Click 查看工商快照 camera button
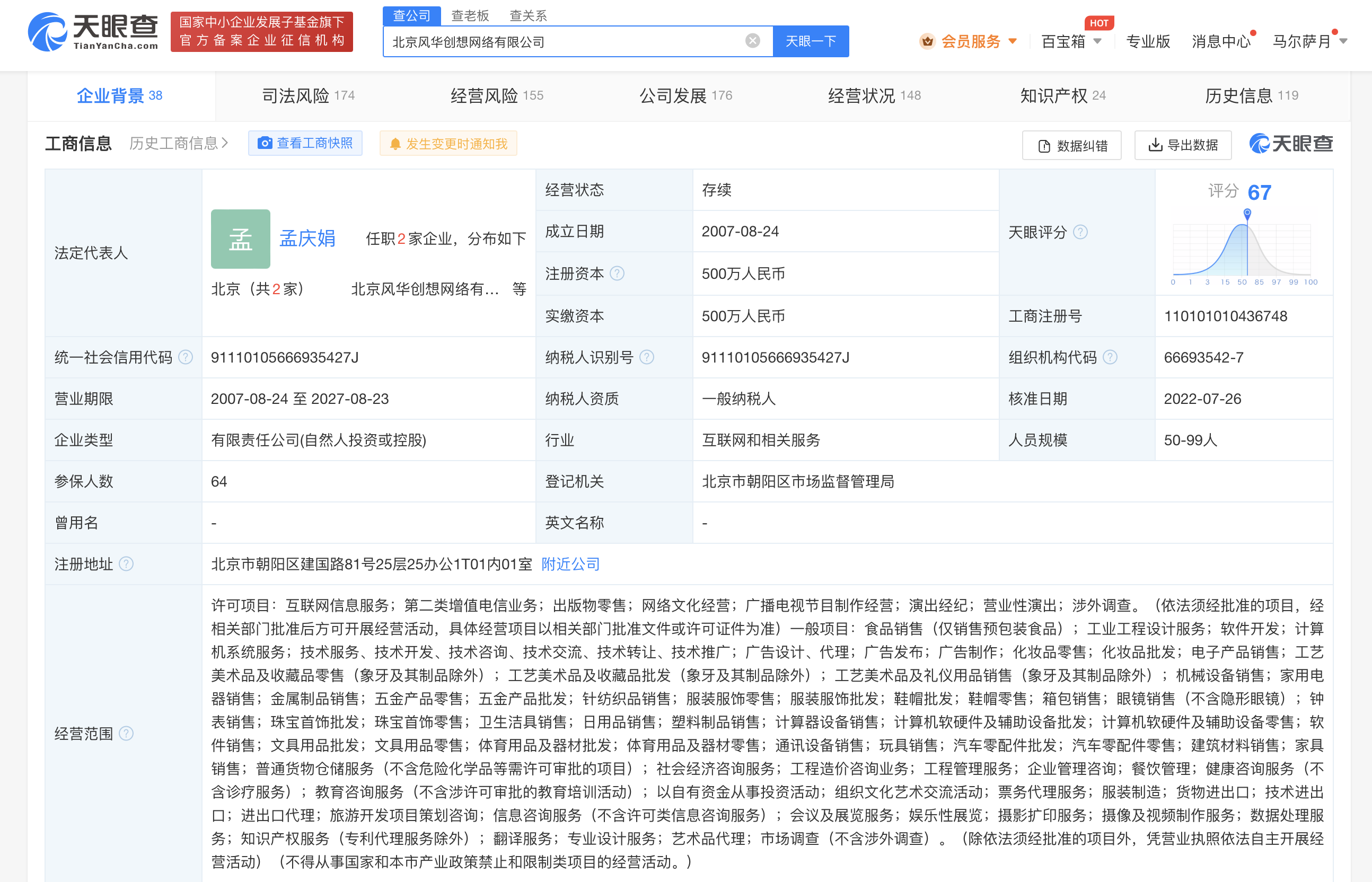Viewport: 1372px width, 882px height. pos(305,143)
